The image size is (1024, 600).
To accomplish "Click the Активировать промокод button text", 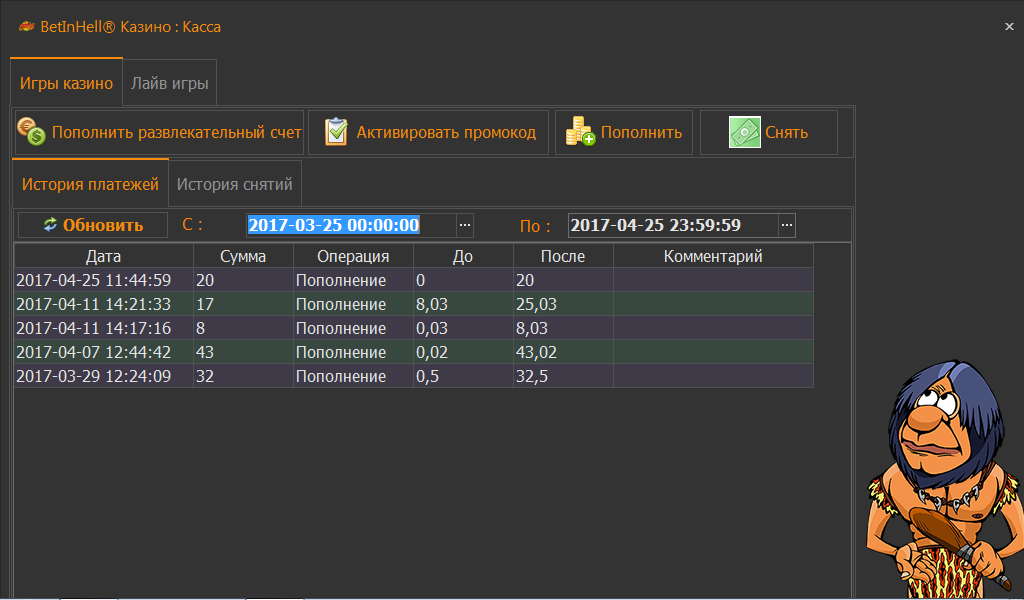I will pos(446,132).
